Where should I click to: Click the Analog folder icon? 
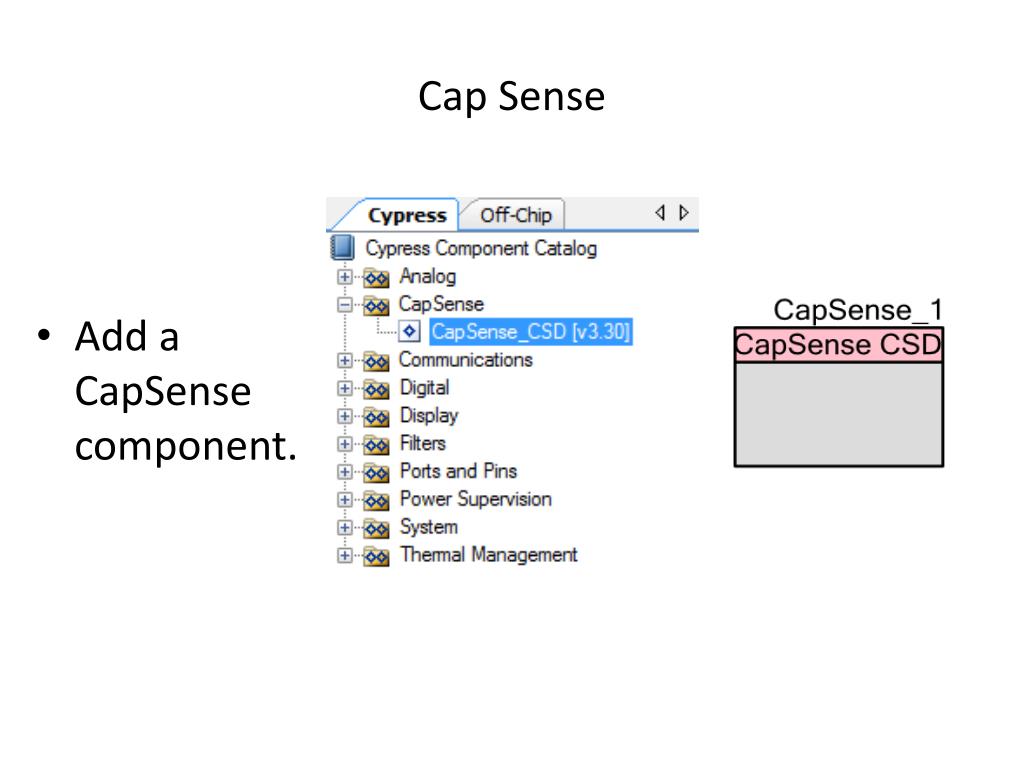tap(376, 278)
